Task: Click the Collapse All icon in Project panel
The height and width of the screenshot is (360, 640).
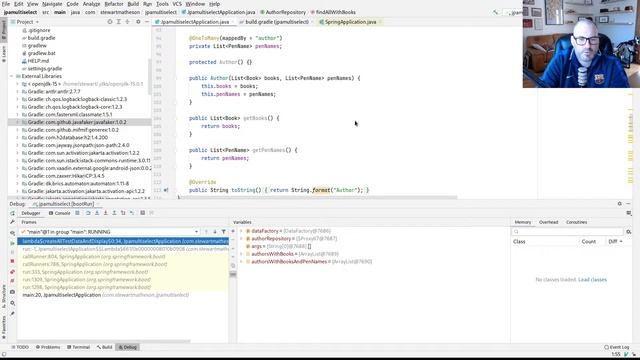Action: click(127, 22)
